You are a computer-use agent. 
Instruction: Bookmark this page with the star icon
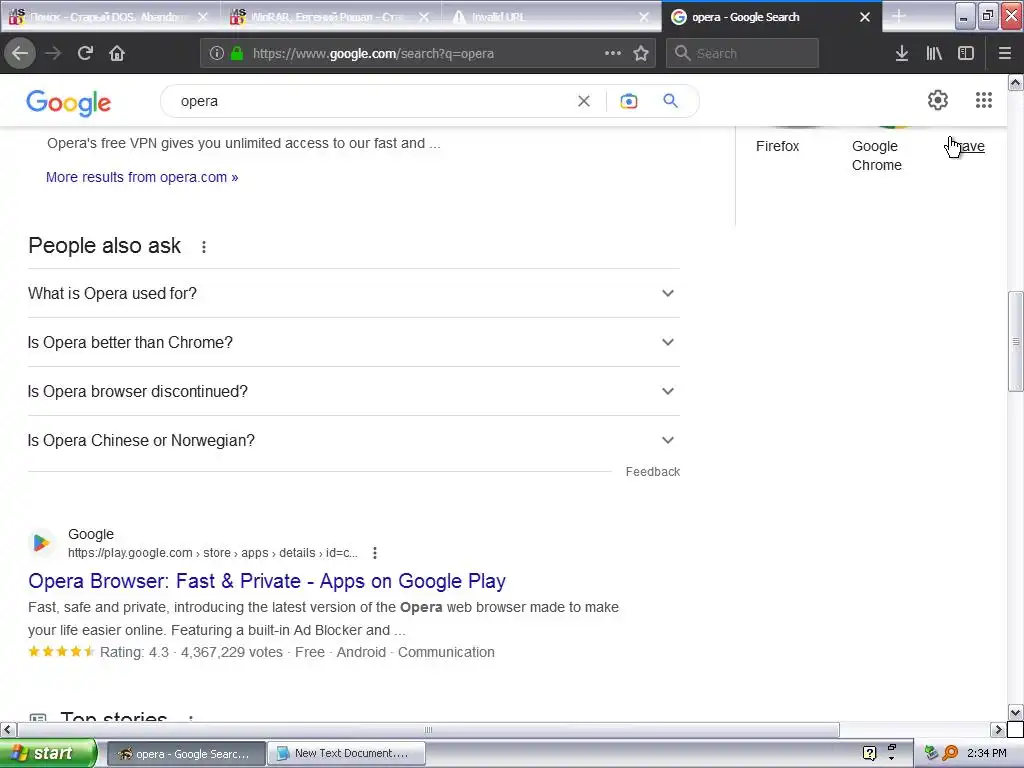(x=641, y=53)
